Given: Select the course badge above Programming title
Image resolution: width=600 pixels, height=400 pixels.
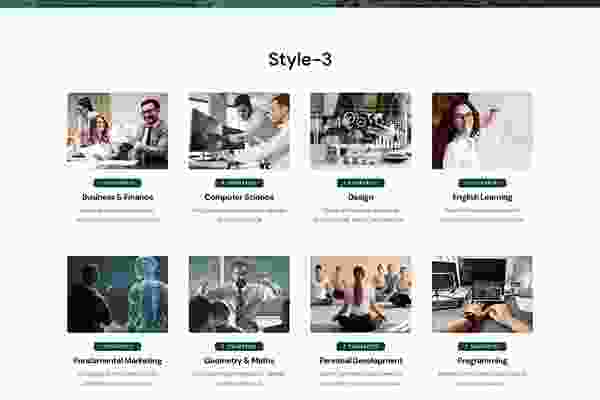Looking at the screenshot, I should tap(482, 346).
